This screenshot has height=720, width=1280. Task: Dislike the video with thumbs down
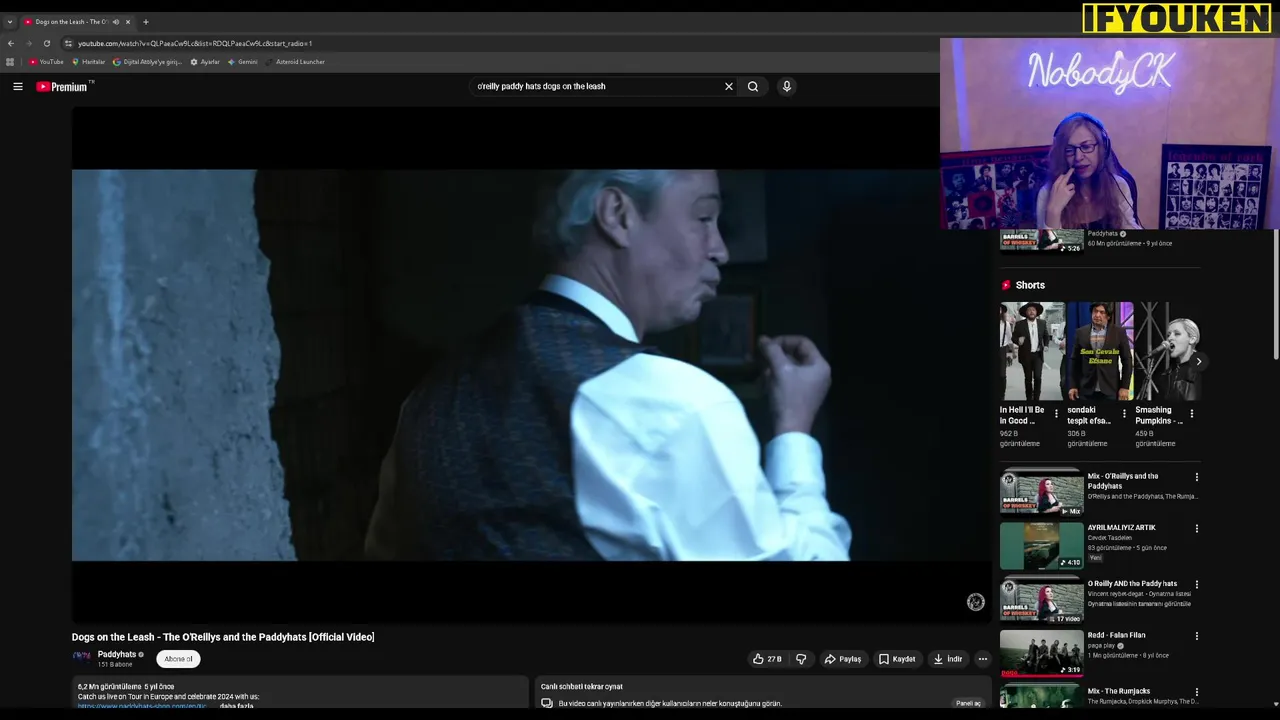[801, 659]
